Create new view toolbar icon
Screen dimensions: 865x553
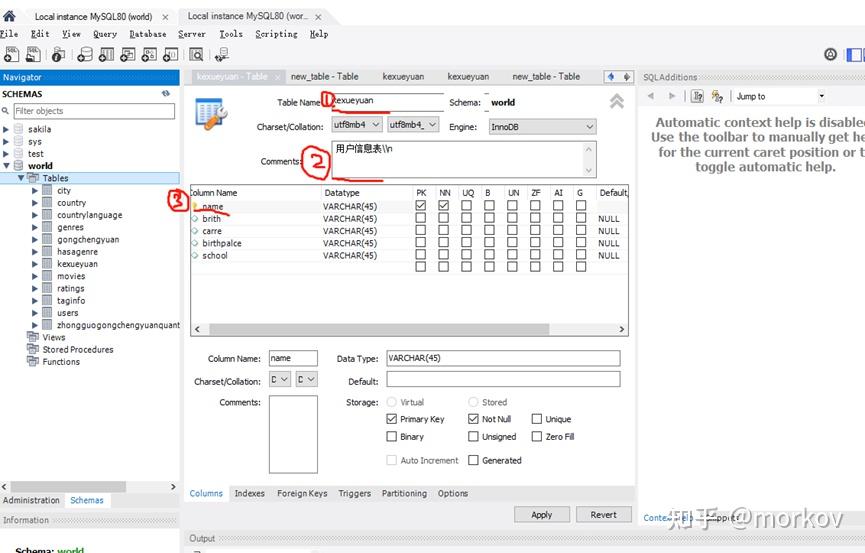point(127,54)
